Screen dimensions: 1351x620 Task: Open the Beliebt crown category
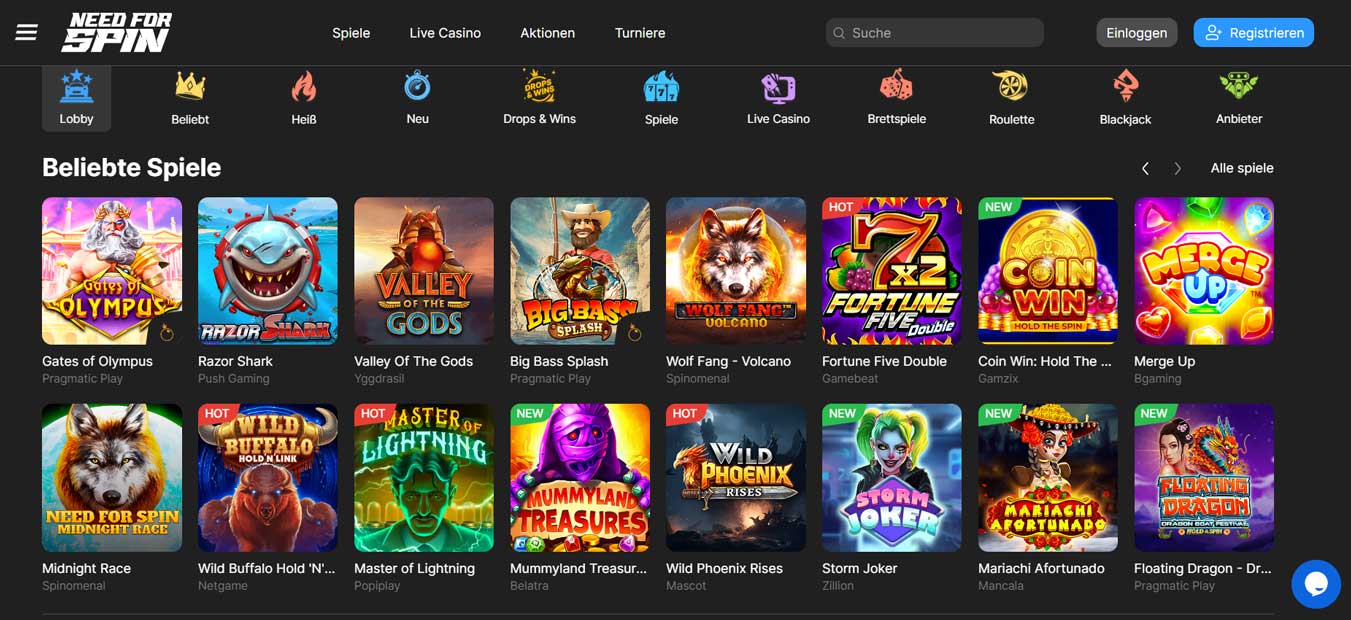[189, 96]
